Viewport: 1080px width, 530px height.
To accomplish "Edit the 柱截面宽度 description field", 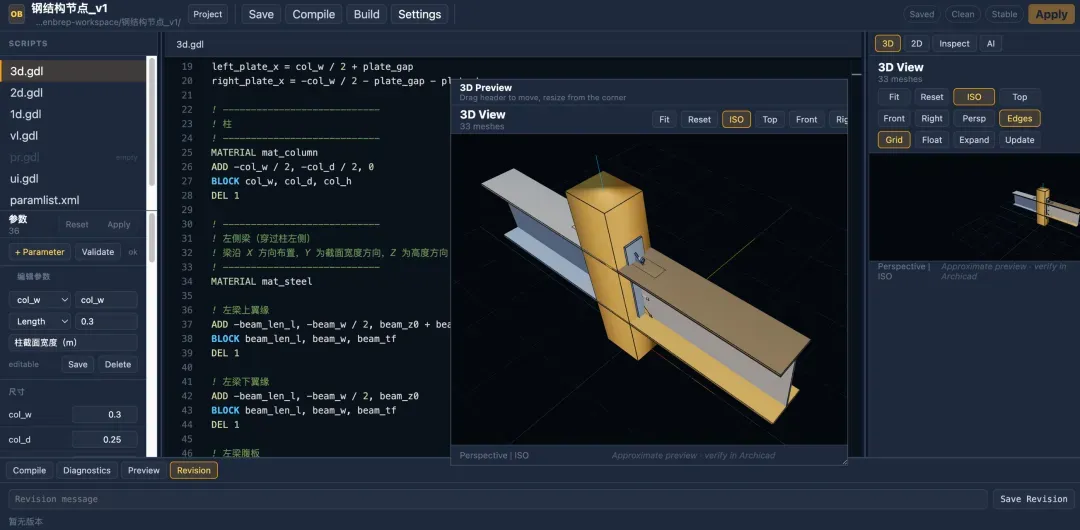I will coord(73,343).
